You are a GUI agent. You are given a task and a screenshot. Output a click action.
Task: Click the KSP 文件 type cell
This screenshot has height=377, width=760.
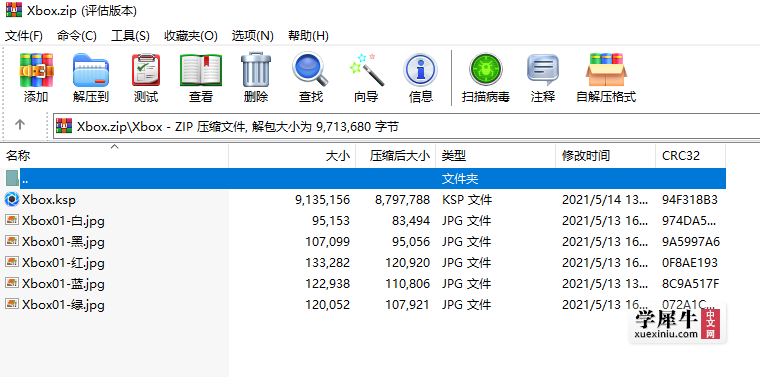pyautogui.click(x=466, y=200)
